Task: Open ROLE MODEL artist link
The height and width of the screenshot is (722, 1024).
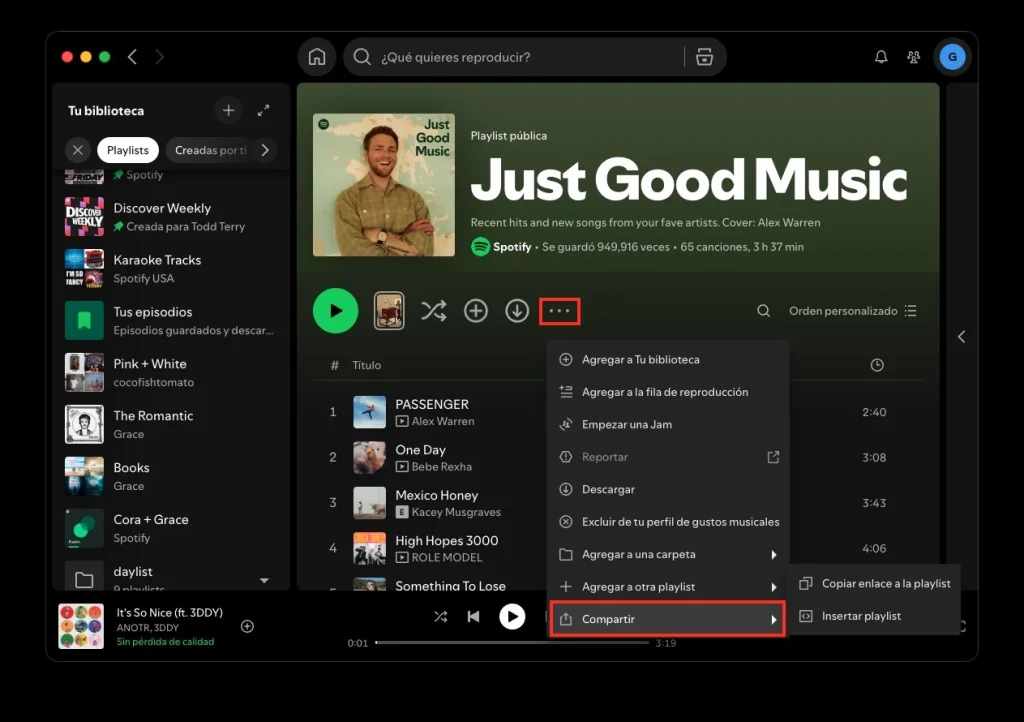Action: [x=447, y=557]
